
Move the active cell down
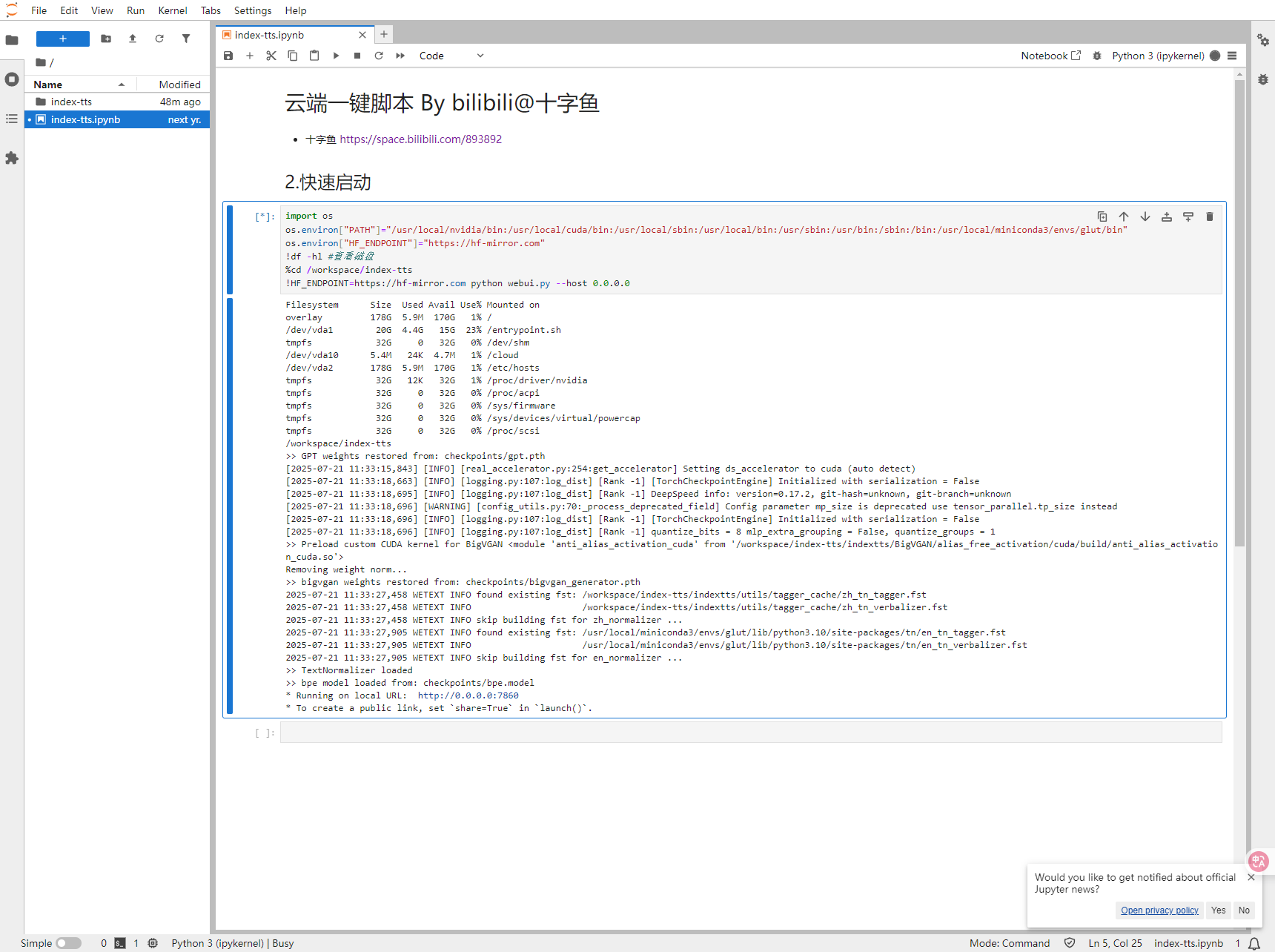[x=1145, y=216]
